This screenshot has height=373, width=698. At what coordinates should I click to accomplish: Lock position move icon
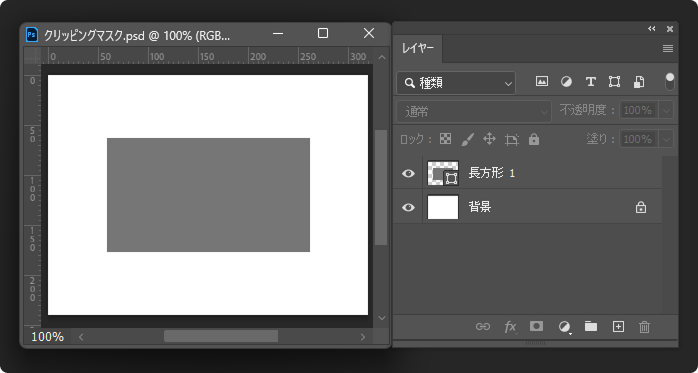coord(489,139)
